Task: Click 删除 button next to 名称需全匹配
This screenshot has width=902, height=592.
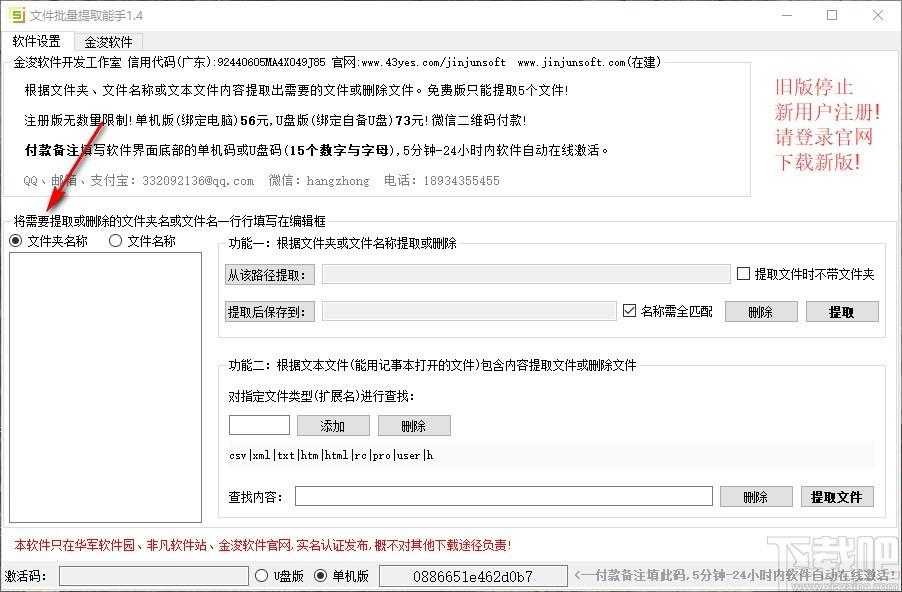Action: pyautogui.click(x=761, y=312)
